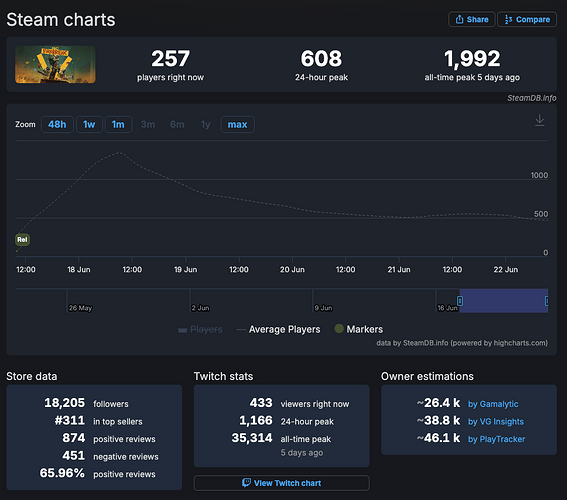The height and width of the screenshot is (500, 567).
Task: Click the ~26.4 k owner estimate
Action: pyautogui.click(x=439, y=403)
